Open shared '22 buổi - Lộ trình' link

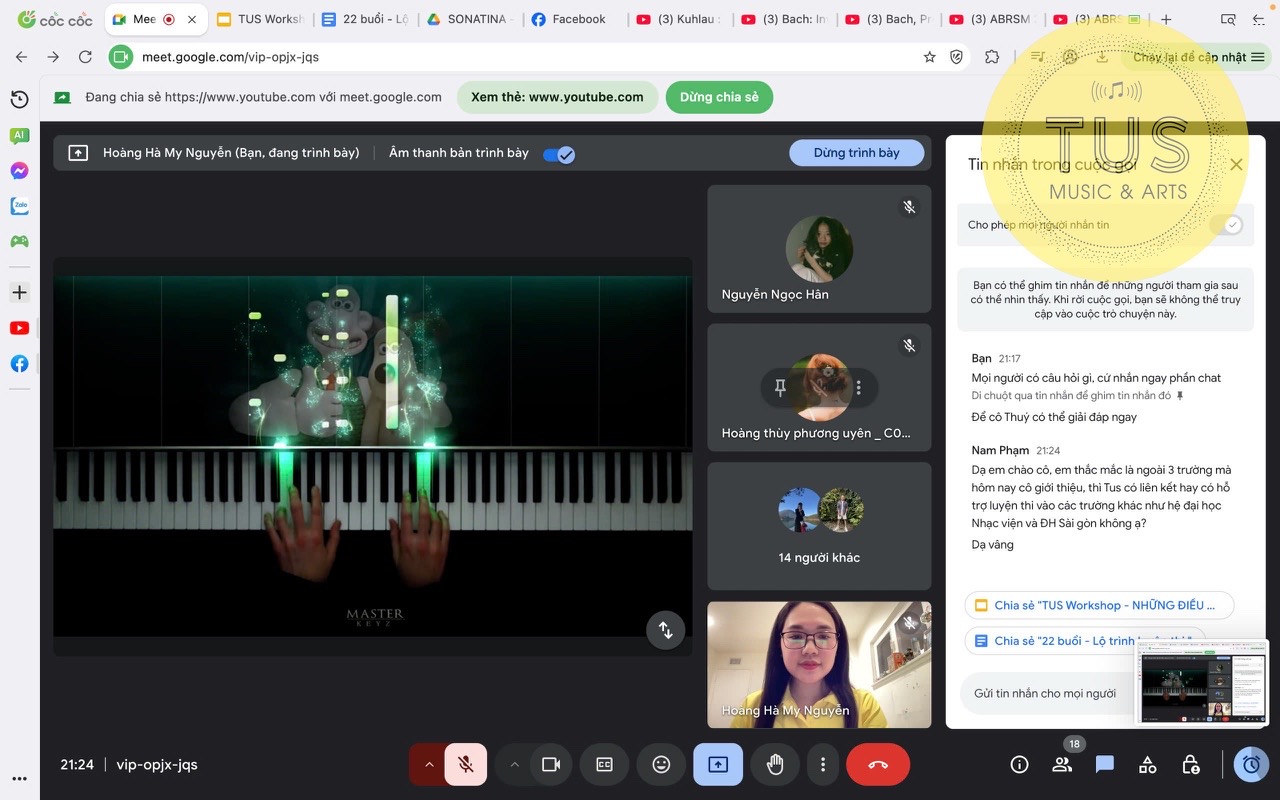coord(1085,641)
